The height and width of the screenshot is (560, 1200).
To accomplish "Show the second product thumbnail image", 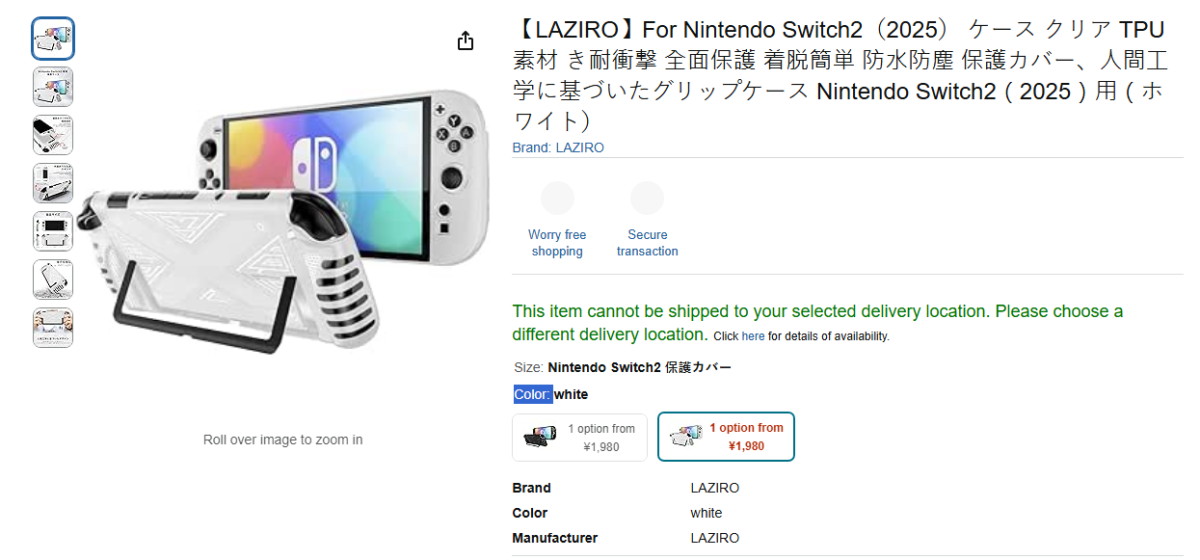I will (x=53, y=87).
